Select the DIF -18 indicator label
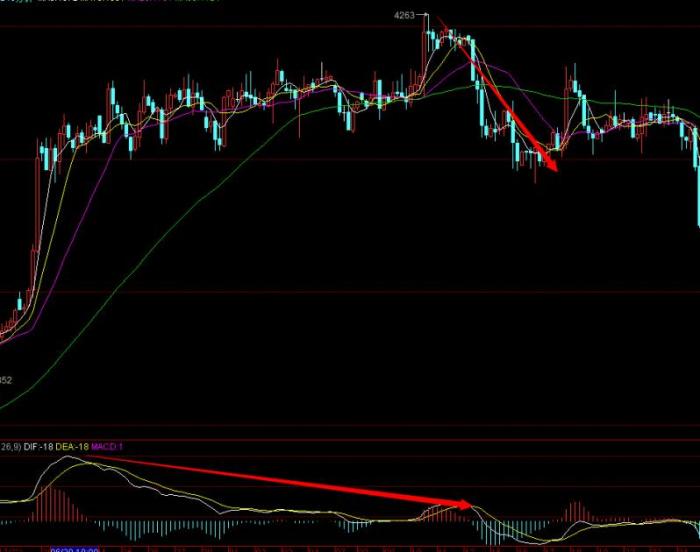The height and width of the screenshot is (552, 700). (x=38, y=447)
